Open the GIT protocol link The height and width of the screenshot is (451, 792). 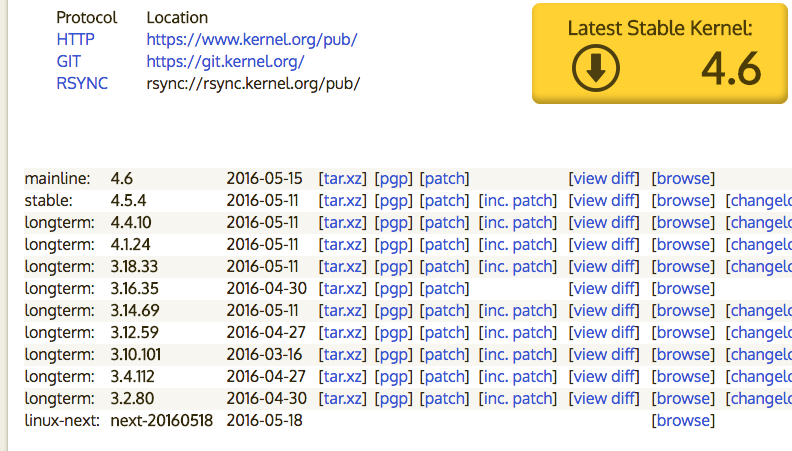tap(68, 62)
